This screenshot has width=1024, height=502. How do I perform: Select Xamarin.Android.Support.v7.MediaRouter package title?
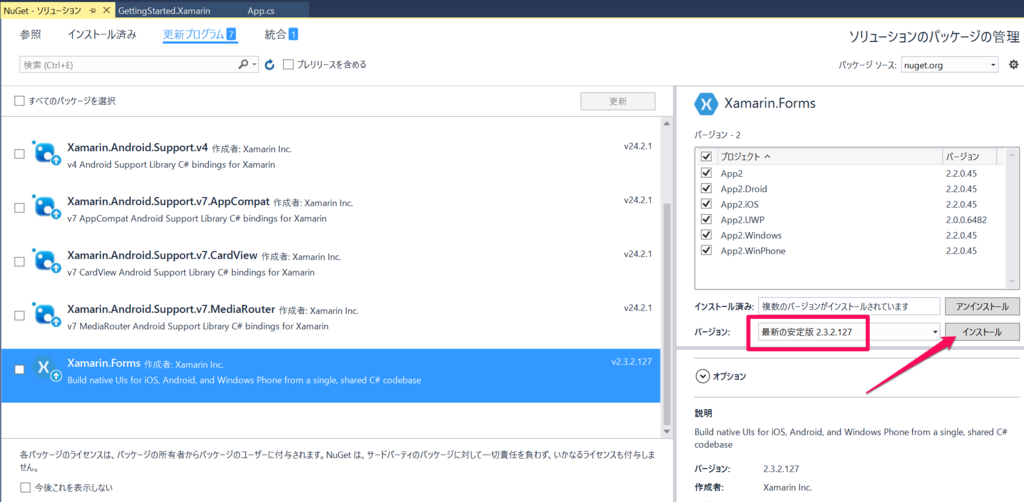pyautogui.click(x=171, y=309)
